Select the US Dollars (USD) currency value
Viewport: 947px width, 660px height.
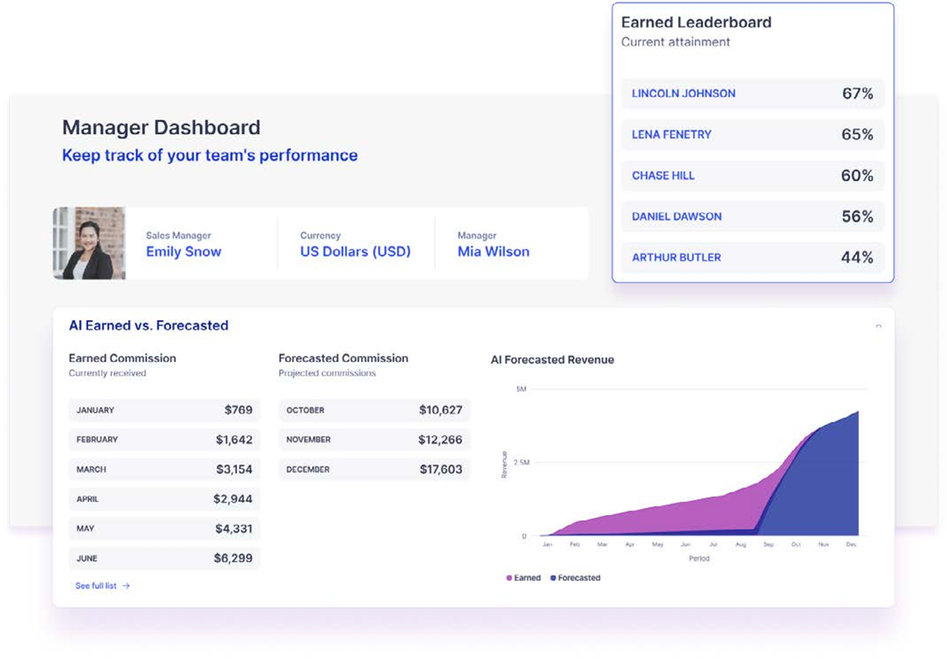tap(355, 252)
